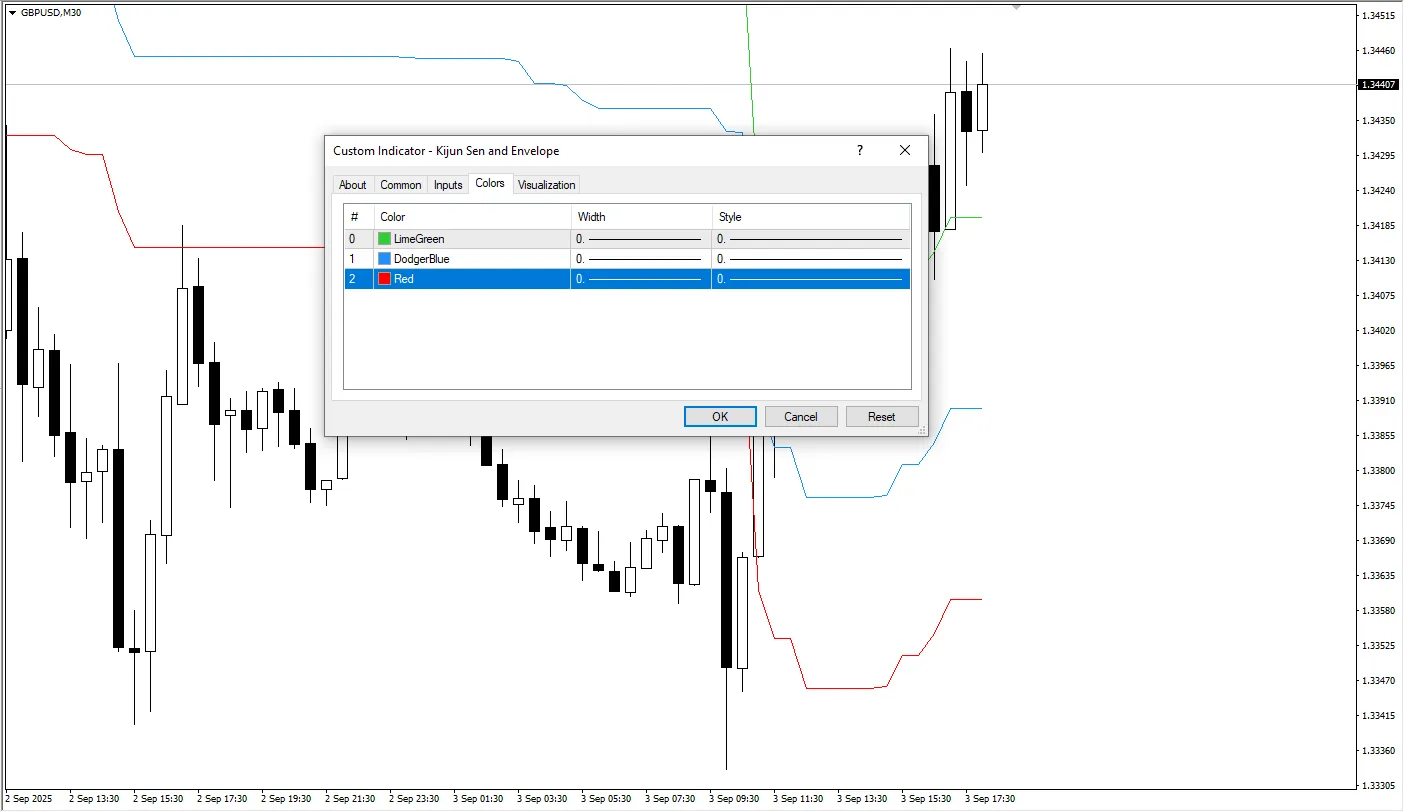Open the Common tab
Screen dimensions: 1403x812
400,185
